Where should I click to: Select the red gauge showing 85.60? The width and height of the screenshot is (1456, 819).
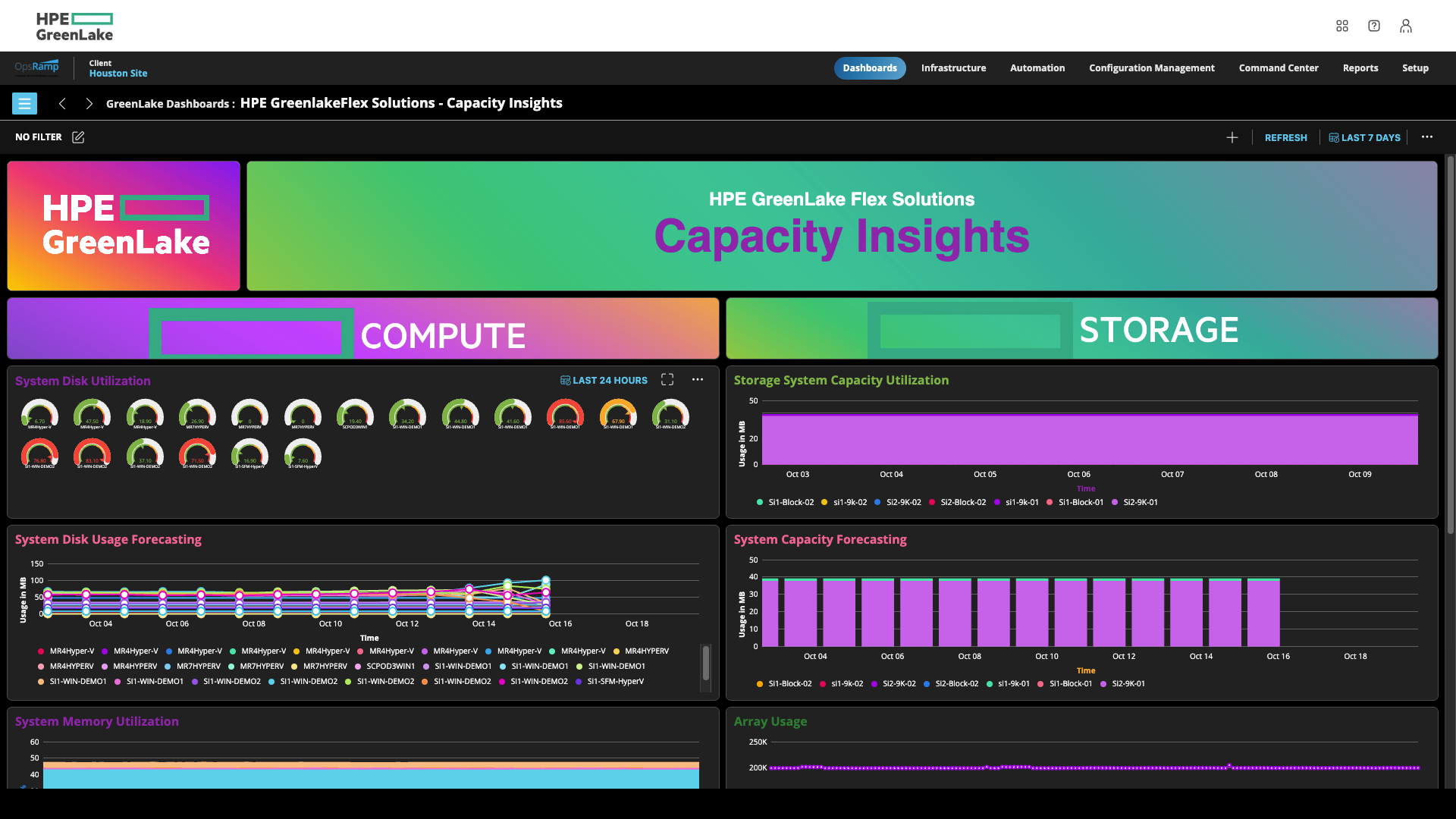(x=565, y=415)
